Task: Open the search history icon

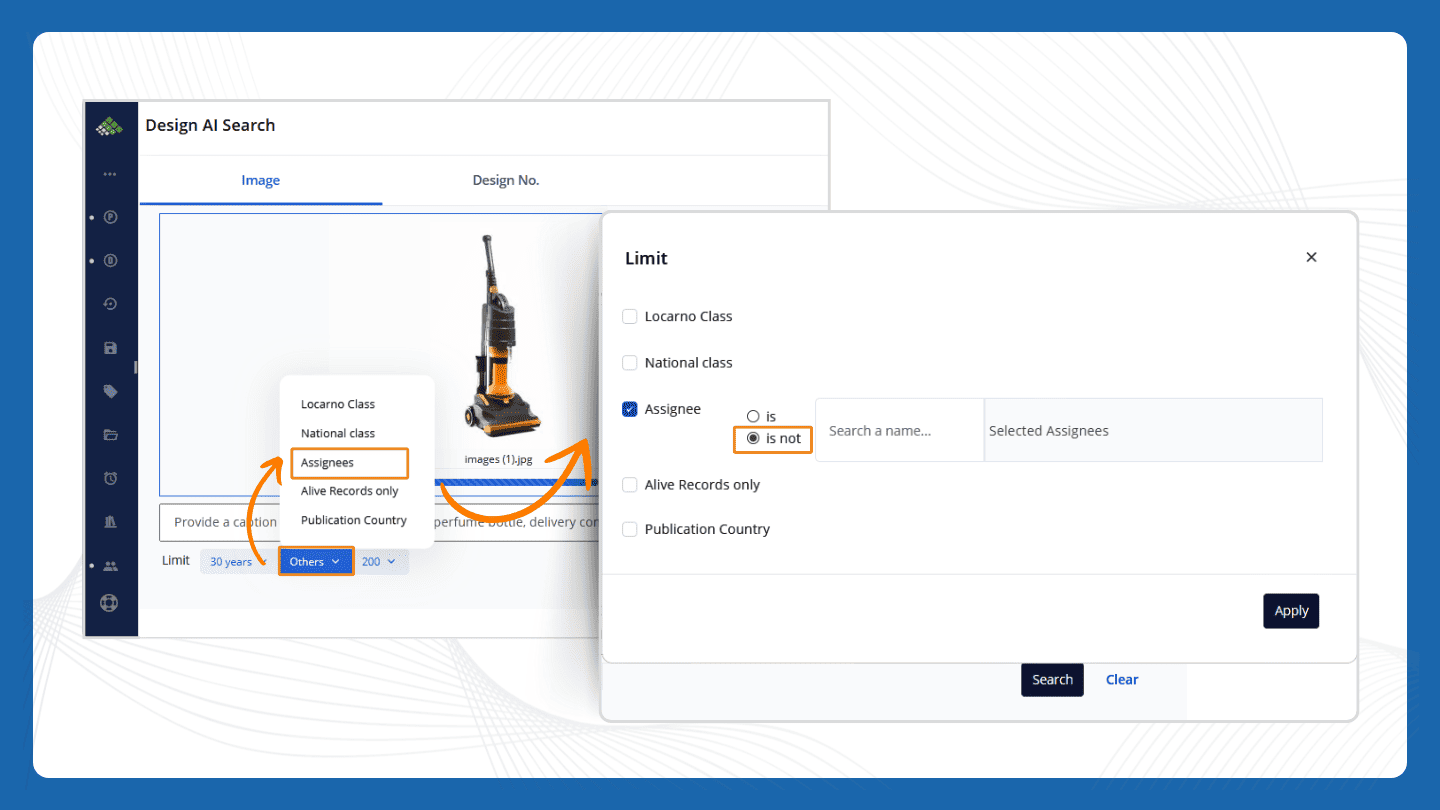Action: tap(111, 304)
